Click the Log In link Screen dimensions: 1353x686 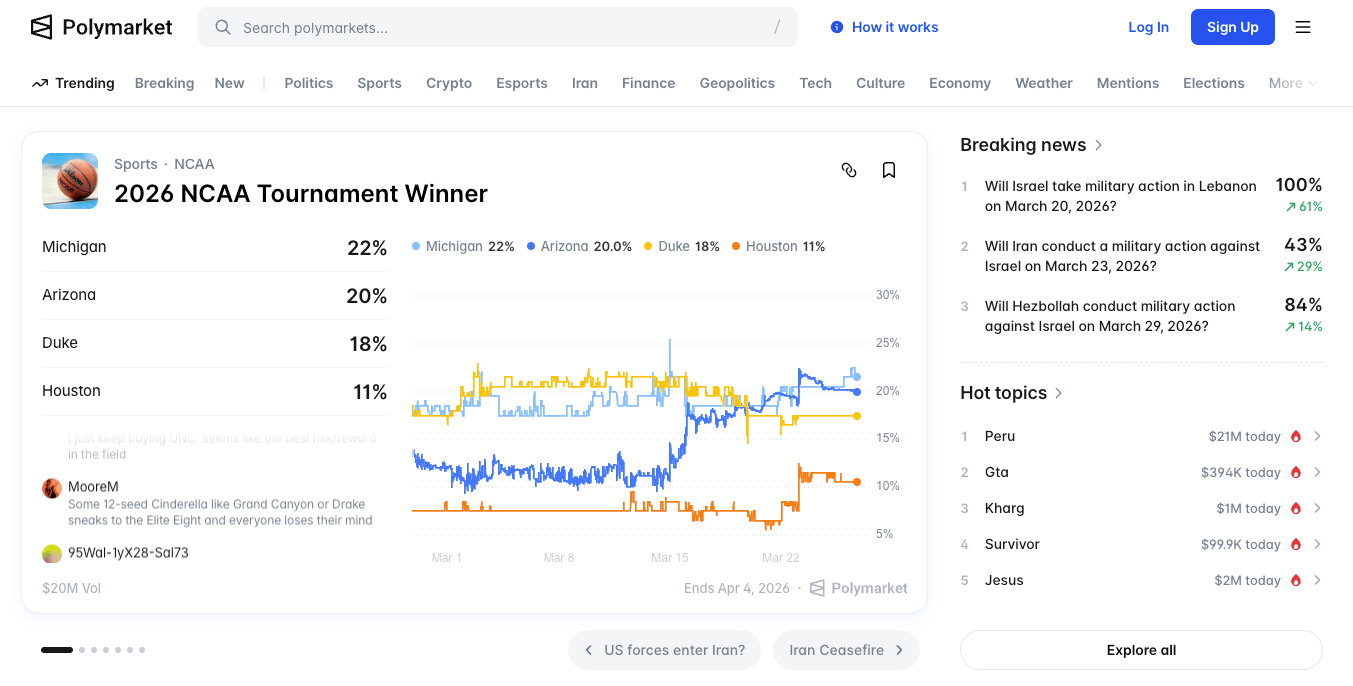pyautogui.click(x=1148, y=27)
